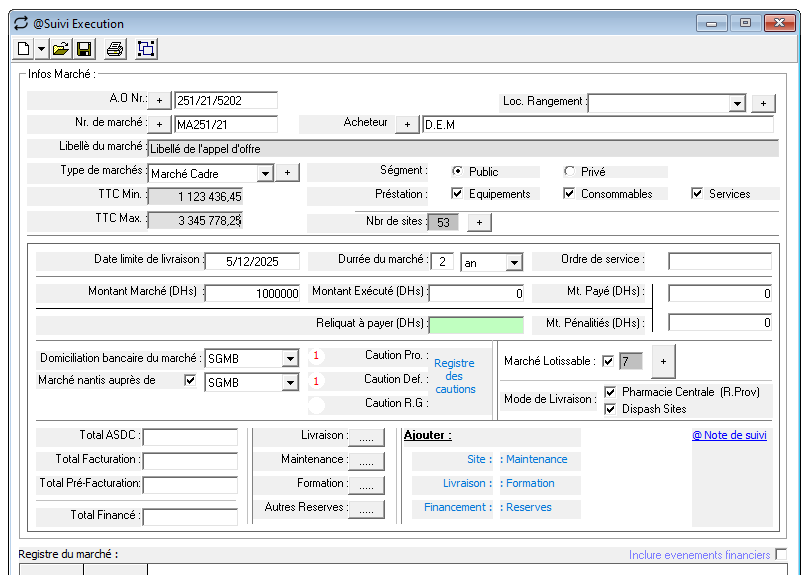Uncheck the Consommables checkbox
Viewport: 809px width, 575px height.
point(569,194)
